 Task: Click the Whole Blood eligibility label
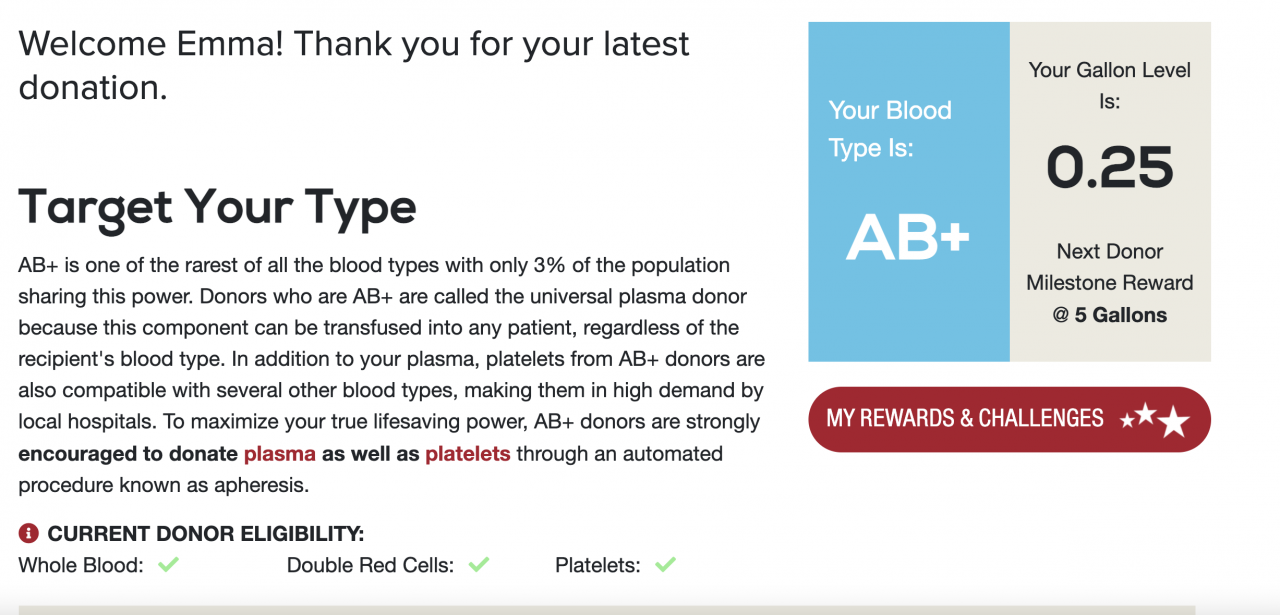click(x=81, y=565)
